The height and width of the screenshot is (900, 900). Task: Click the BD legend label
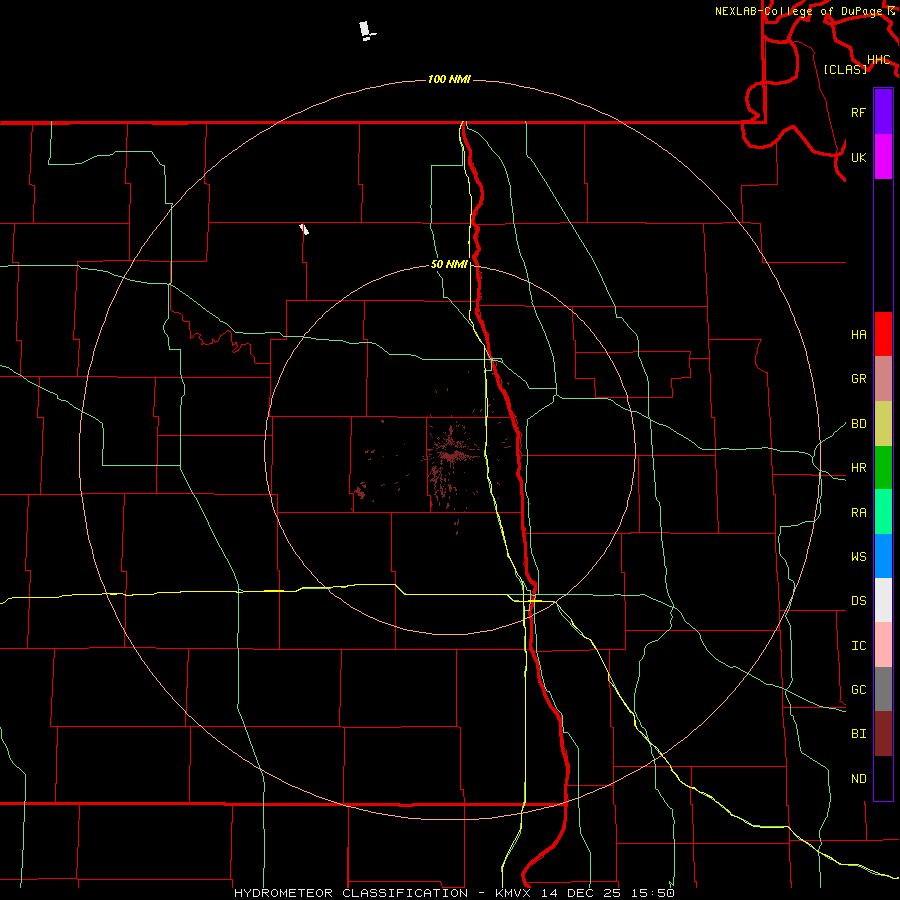click(858, 423)
